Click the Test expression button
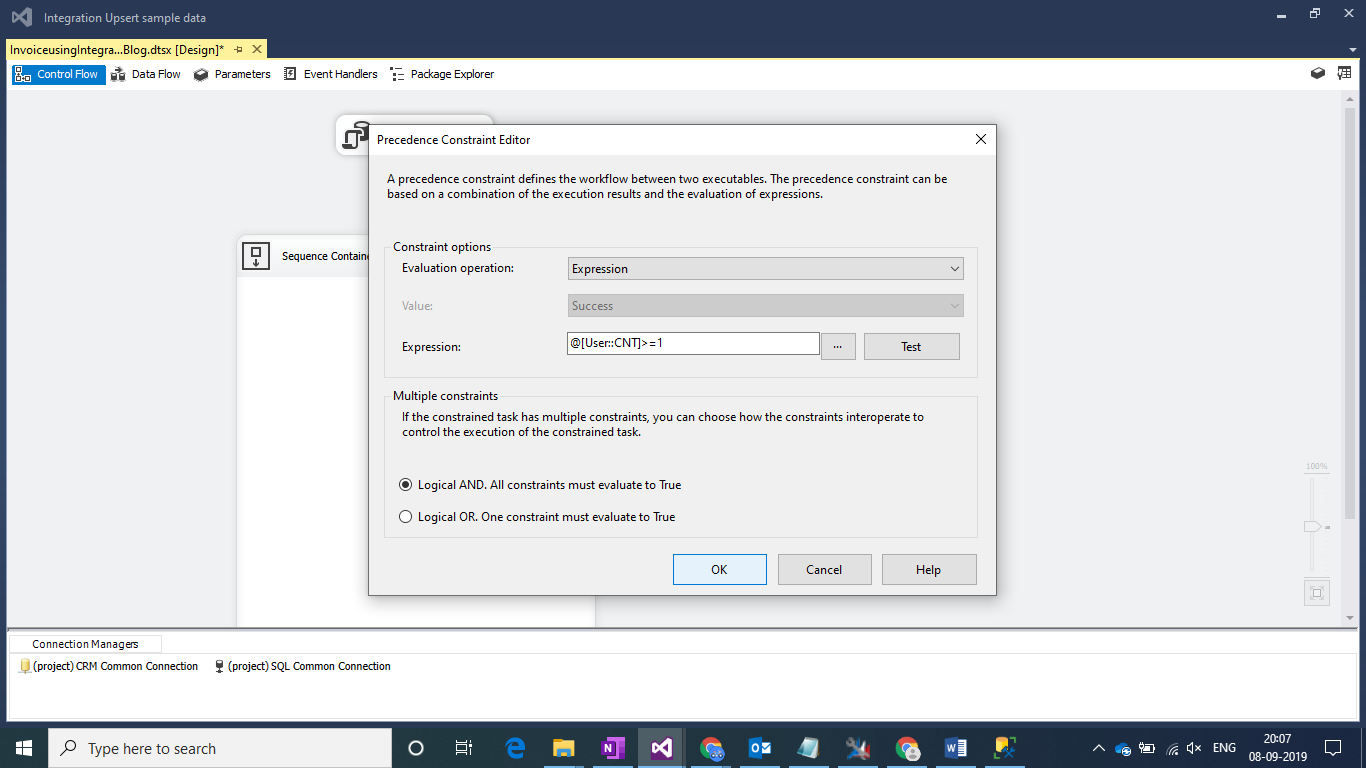Viewport: 1366px width, 768px height. 911,346
